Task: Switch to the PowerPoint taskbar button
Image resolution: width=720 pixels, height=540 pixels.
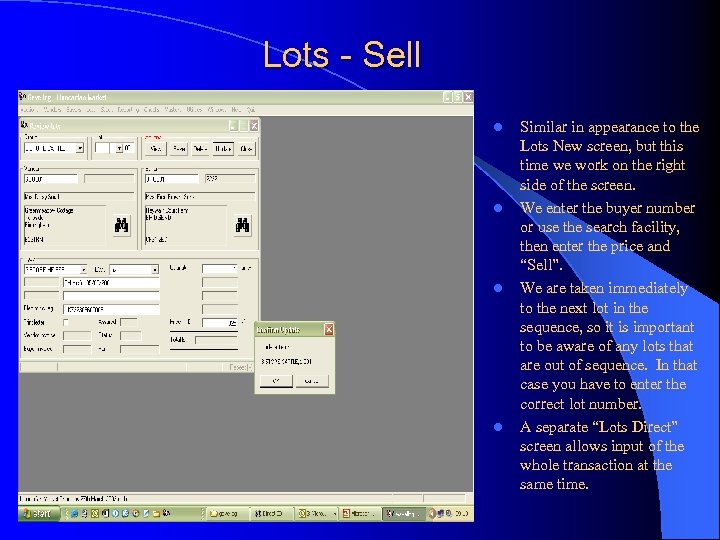Action: [x=360, y=513]
